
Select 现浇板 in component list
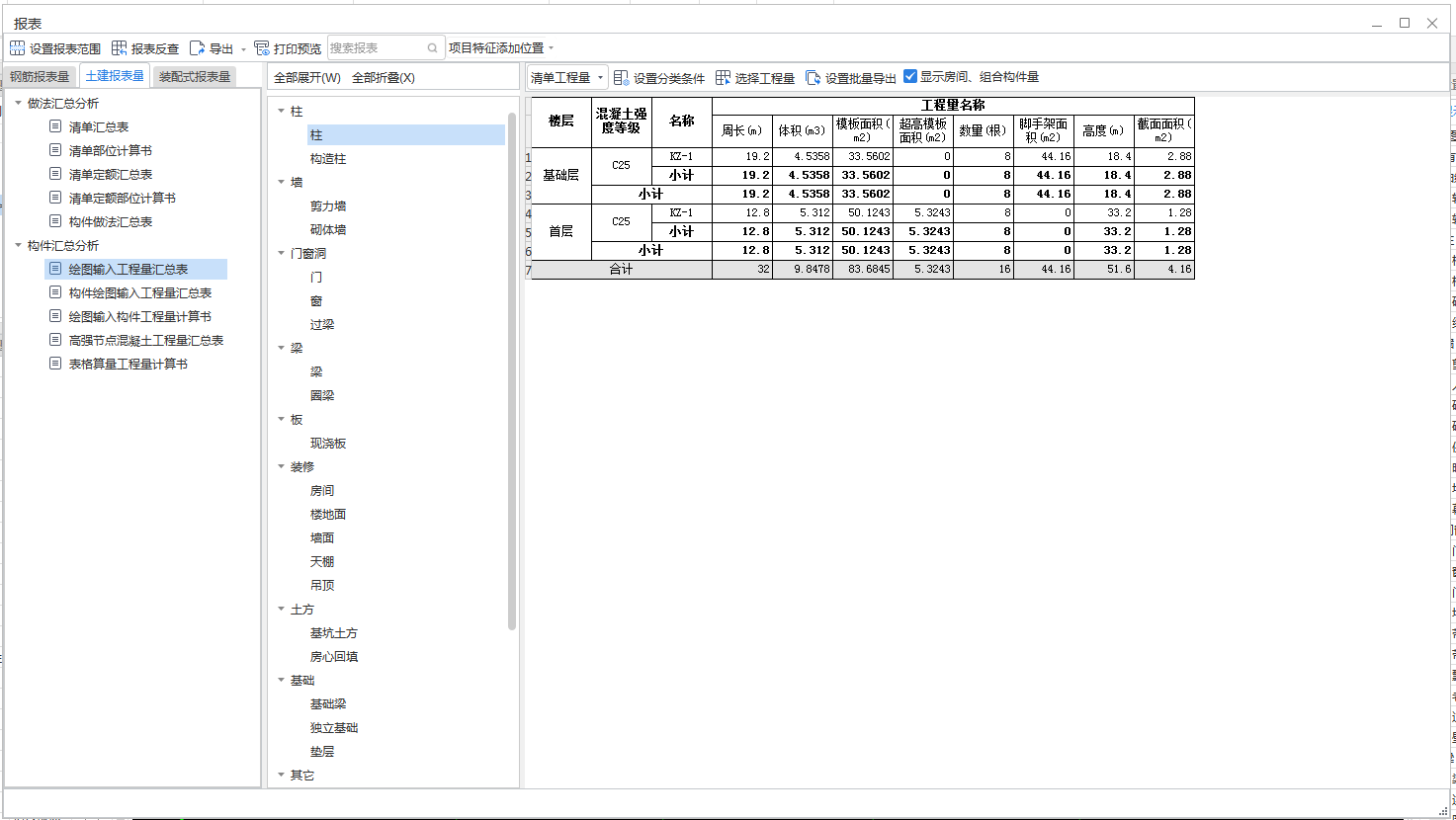coord(328,444)
